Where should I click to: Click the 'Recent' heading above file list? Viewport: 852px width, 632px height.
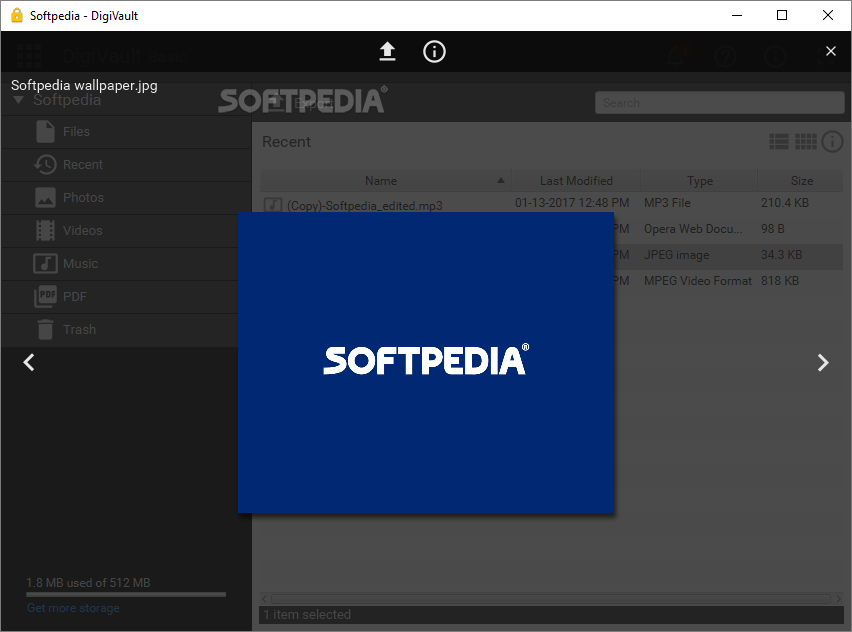(286, 142)
